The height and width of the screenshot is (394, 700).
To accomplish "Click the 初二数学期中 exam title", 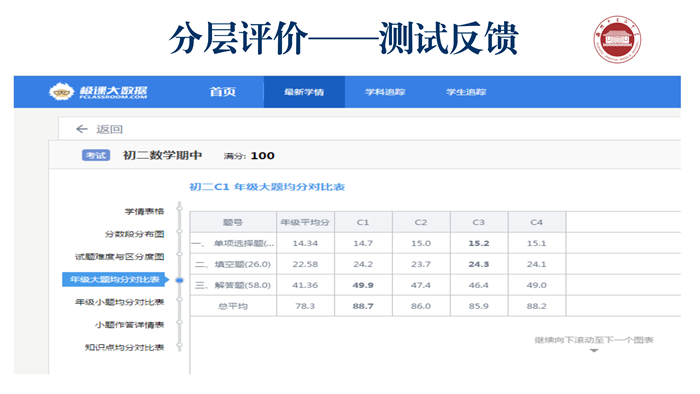I will pyautogui.click(x=162, y=155).
